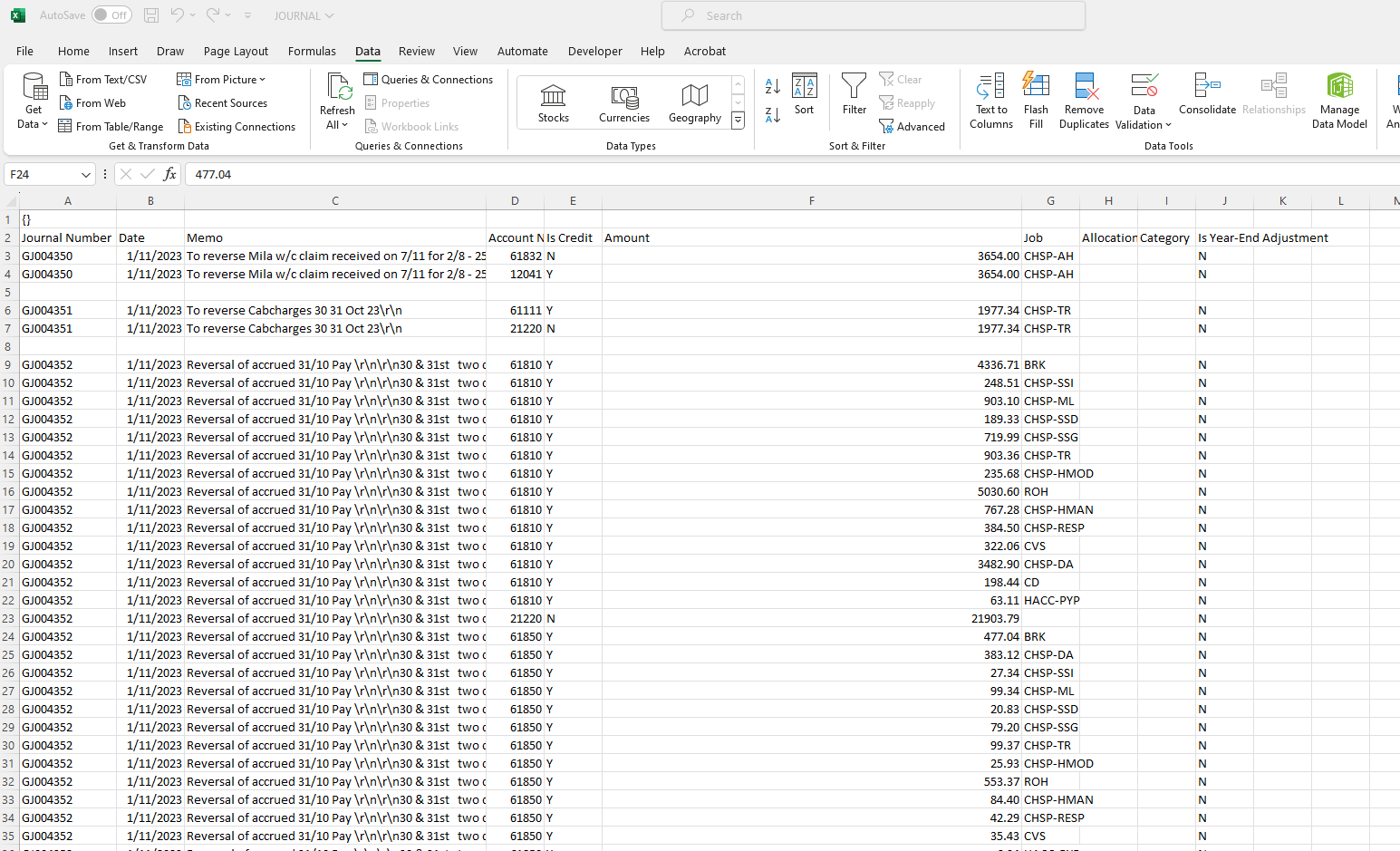
Task: Expand the Refresh All dropdown arrow
Action: click(345, 125)
